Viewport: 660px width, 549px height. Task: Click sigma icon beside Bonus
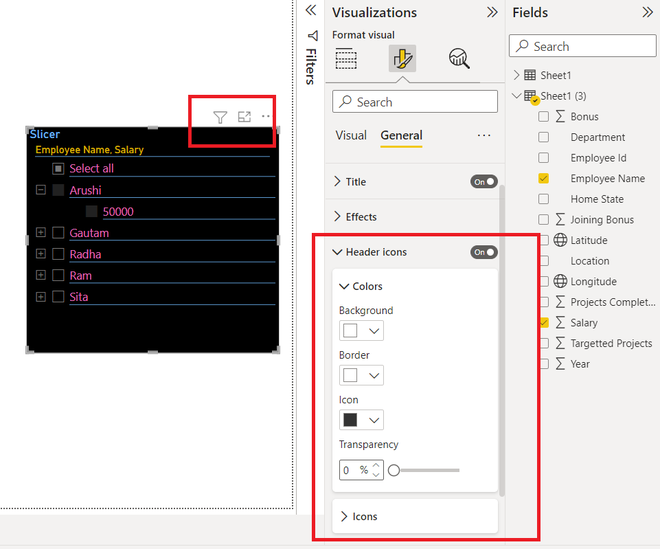coord(560,116)
